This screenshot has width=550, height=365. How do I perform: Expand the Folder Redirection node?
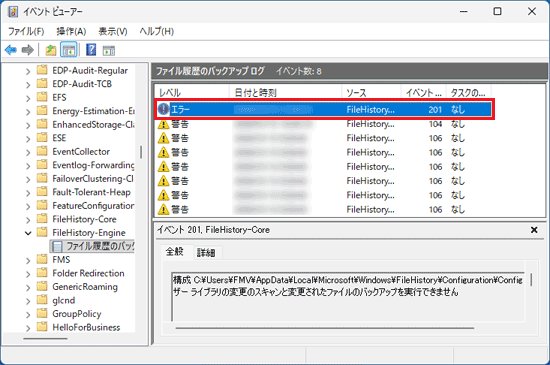point(28,274)
